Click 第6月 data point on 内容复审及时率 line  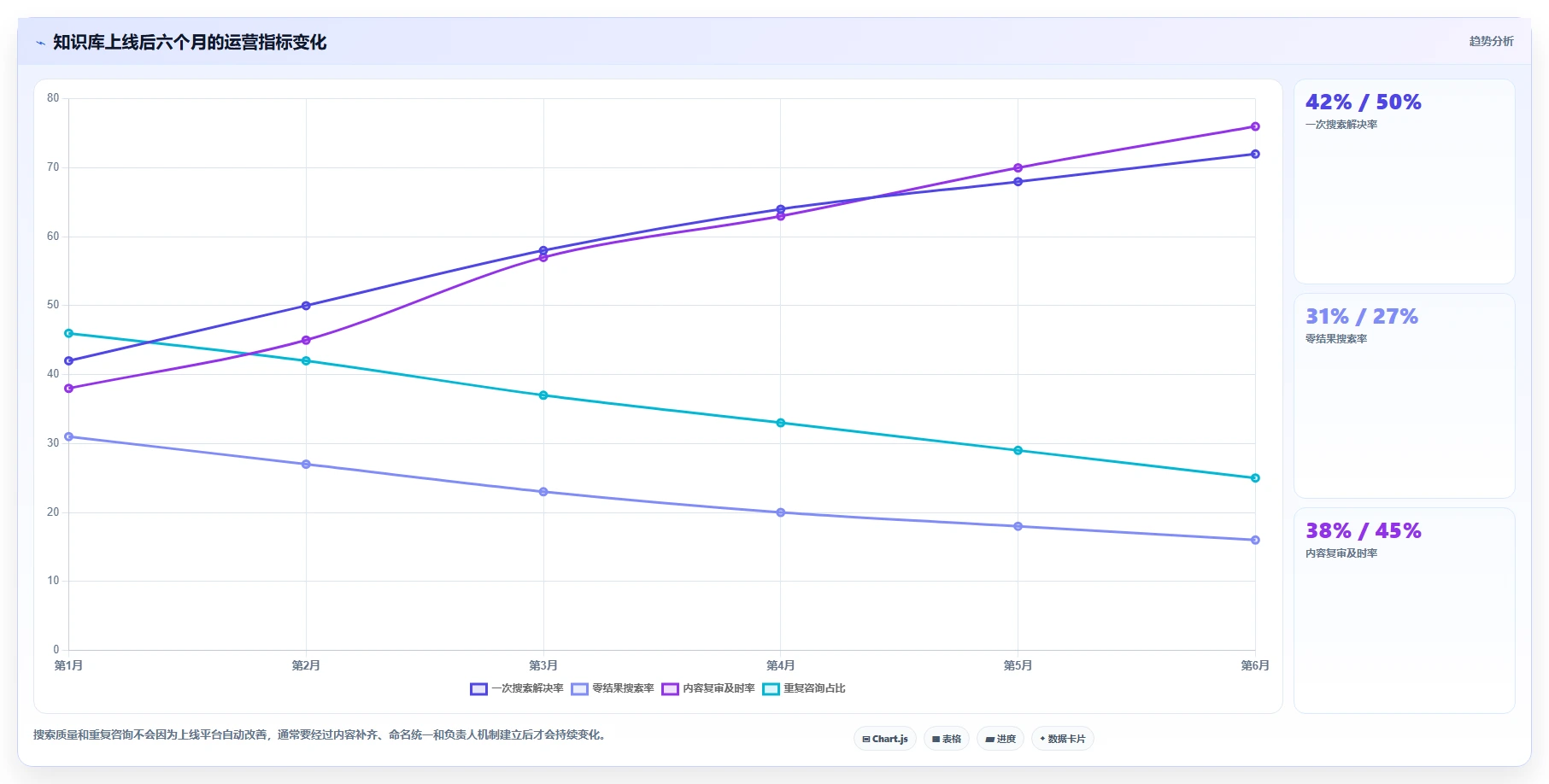1255,126
